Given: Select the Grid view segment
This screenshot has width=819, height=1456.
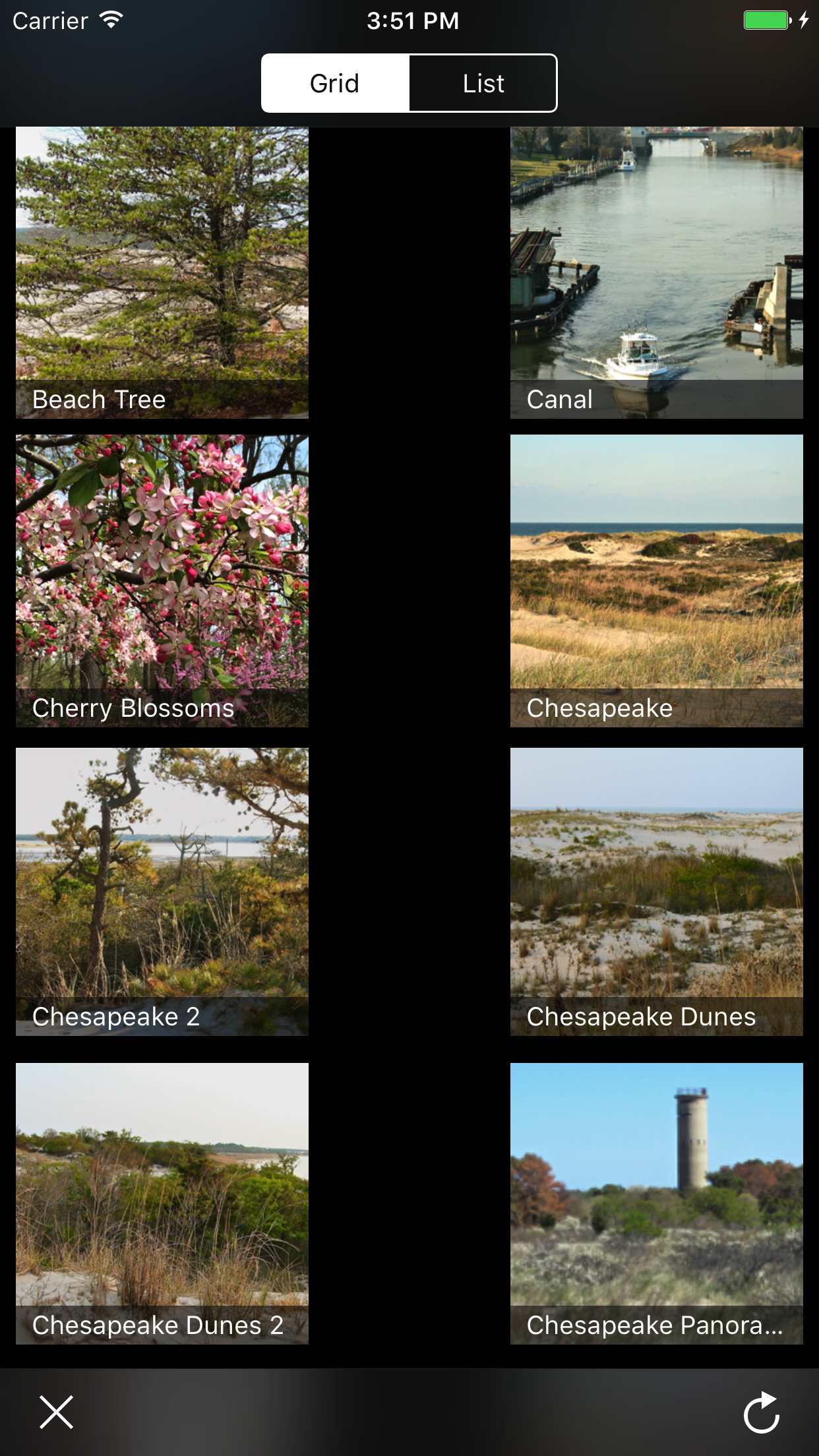Looking at the screenshot, I should coord(335,83).
